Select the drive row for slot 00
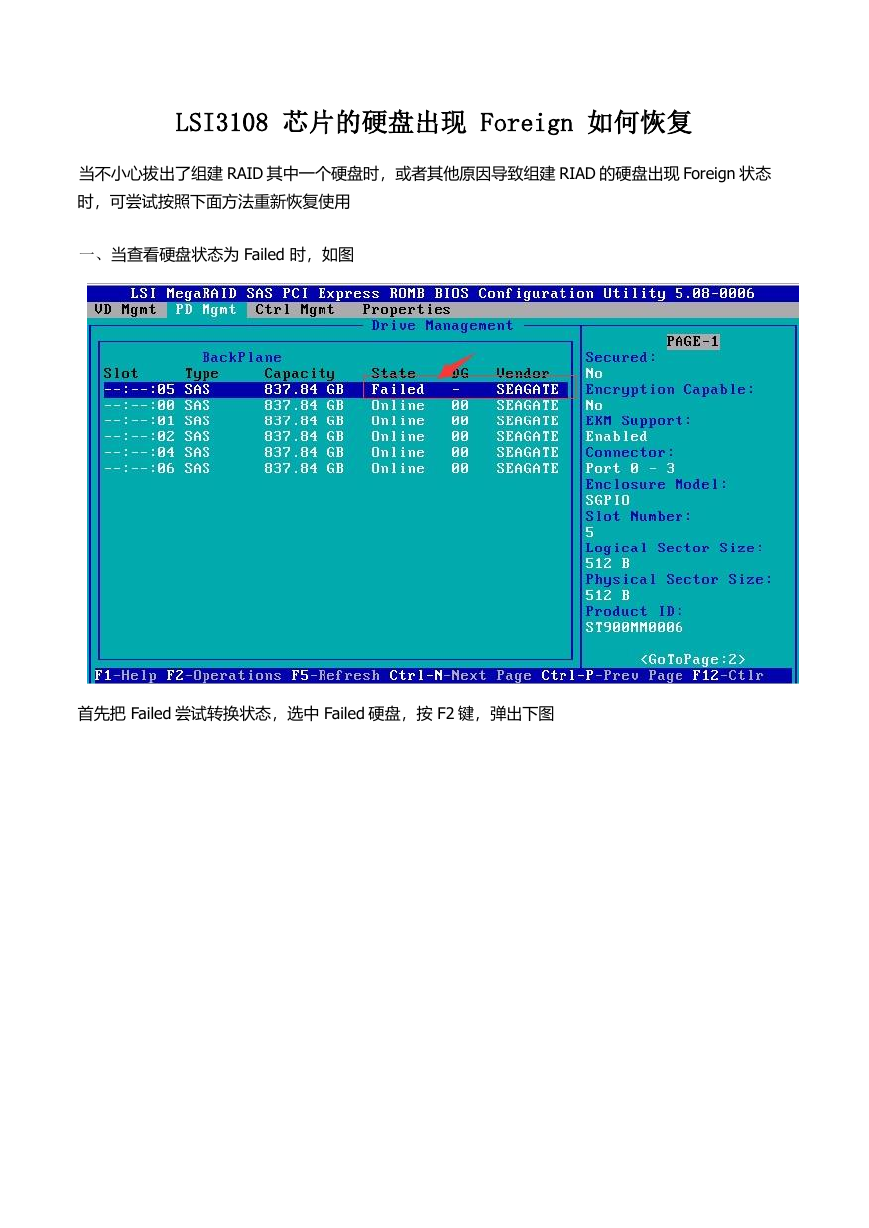Viewport: 869px width, 1228px height. tap(335, 405)
